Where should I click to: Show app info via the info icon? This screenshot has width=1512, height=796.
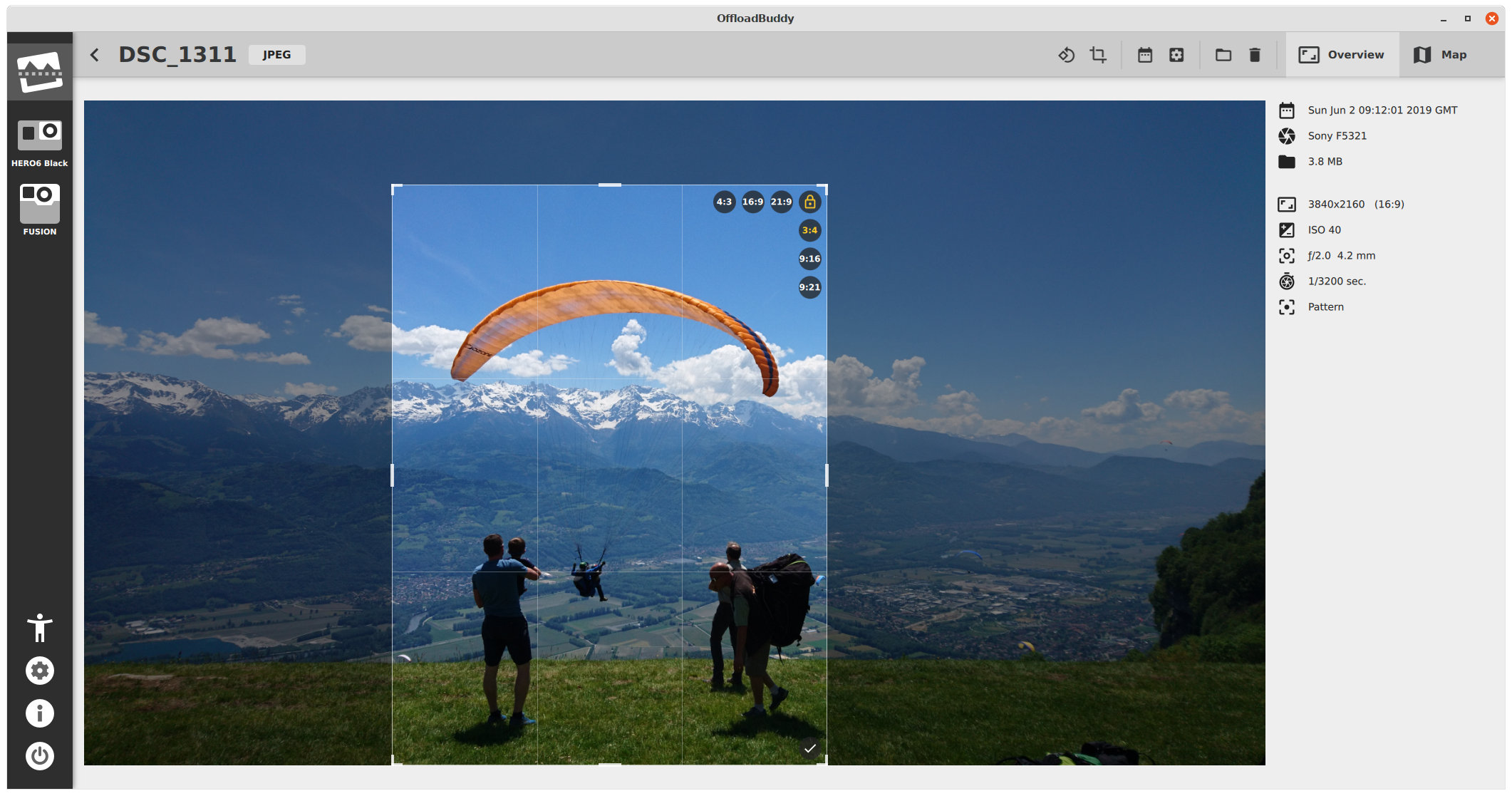40,713
